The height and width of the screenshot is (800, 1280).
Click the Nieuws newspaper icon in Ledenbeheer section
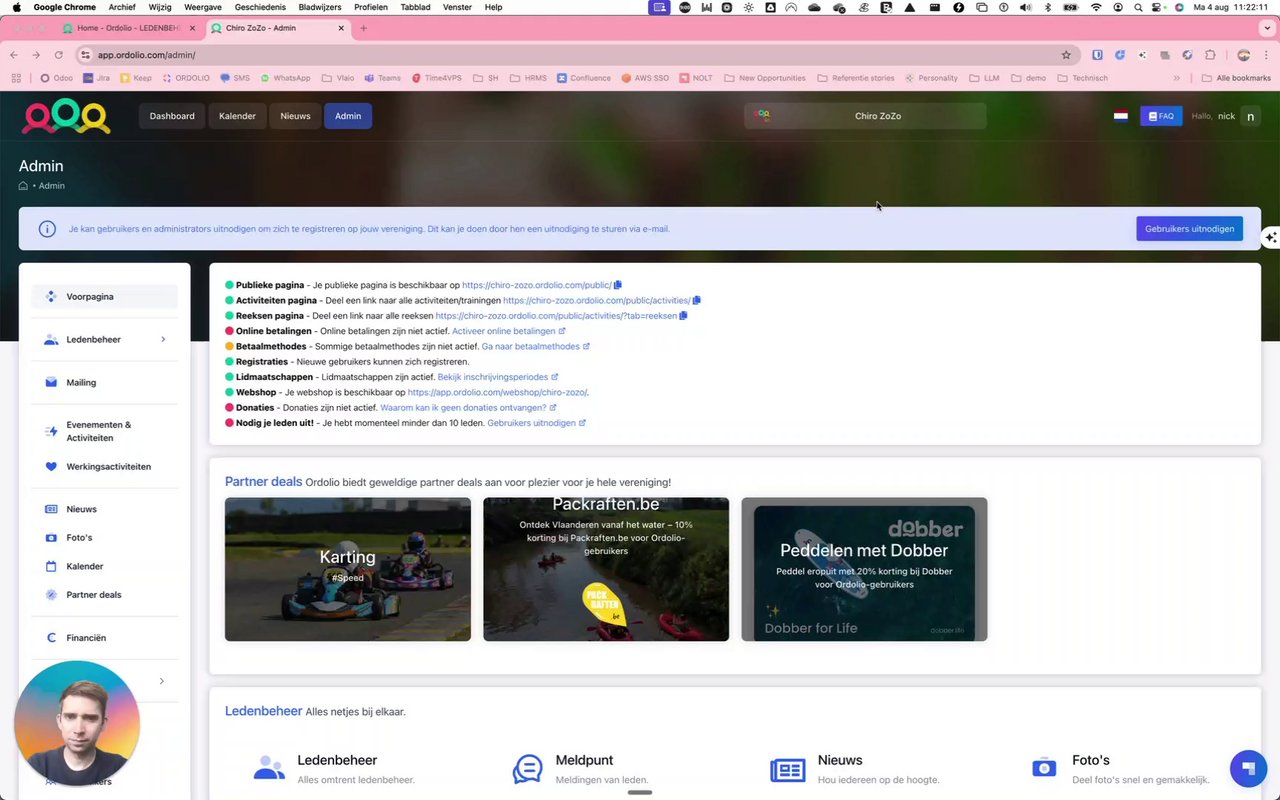click(788, 770)
